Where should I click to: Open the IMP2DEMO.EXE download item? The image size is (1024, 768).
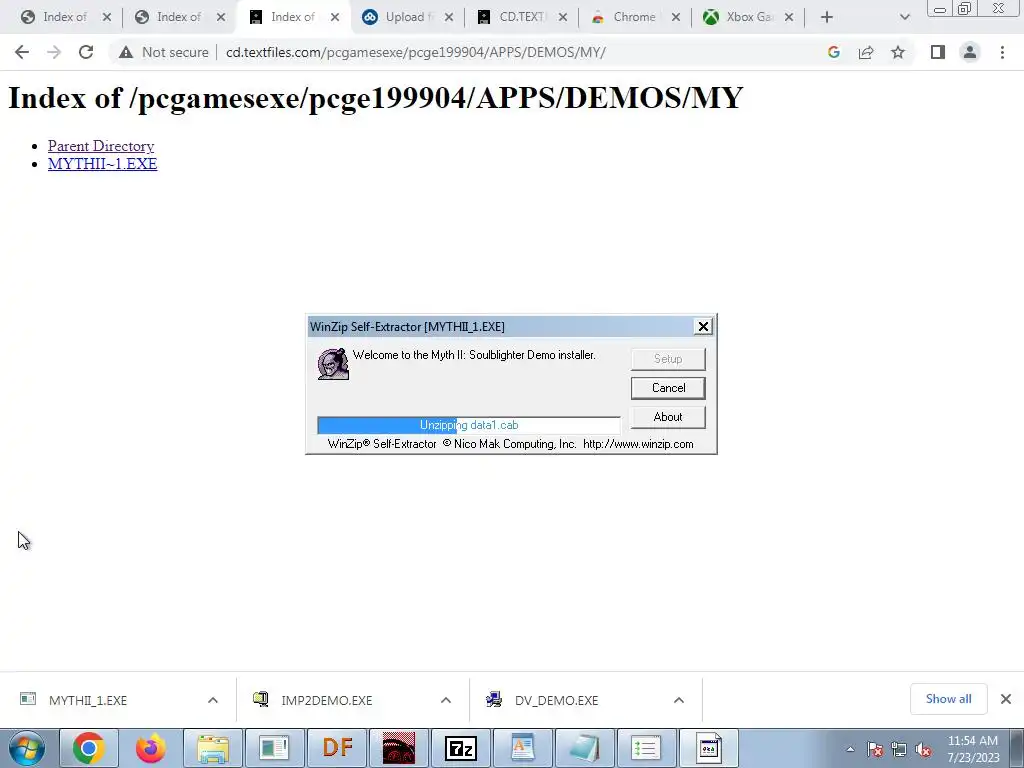pyautogui.click(x=327, y=700)
